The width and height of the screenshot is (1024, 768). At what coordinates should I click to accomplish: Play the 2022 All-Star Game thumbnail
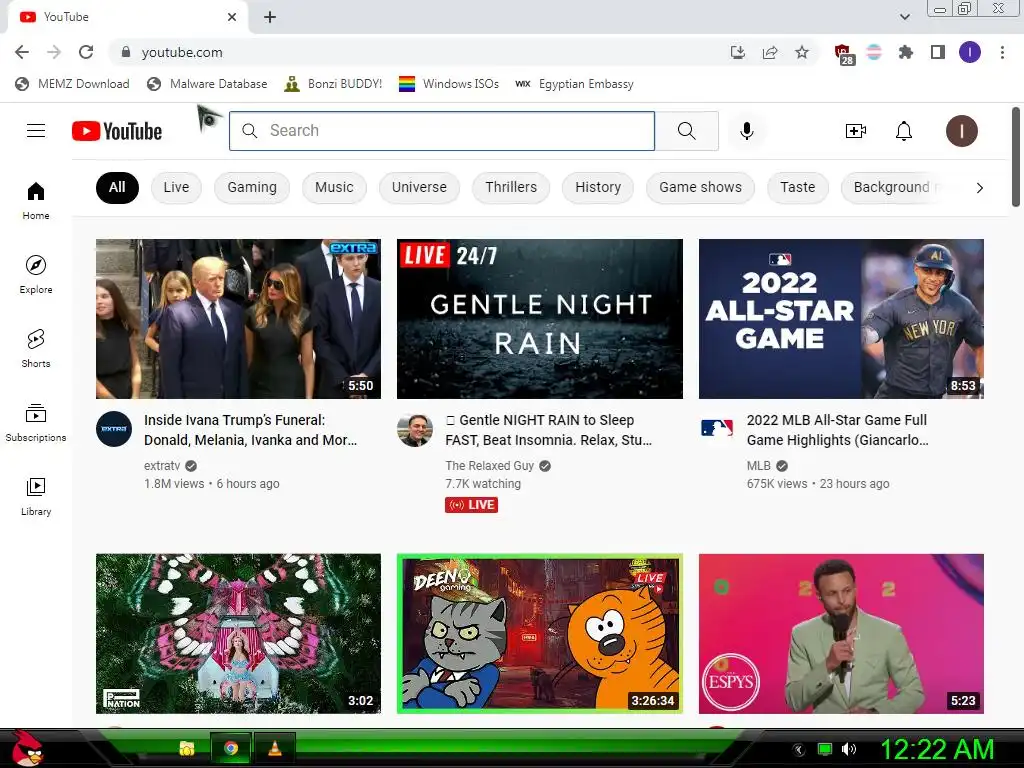(841, 319)
